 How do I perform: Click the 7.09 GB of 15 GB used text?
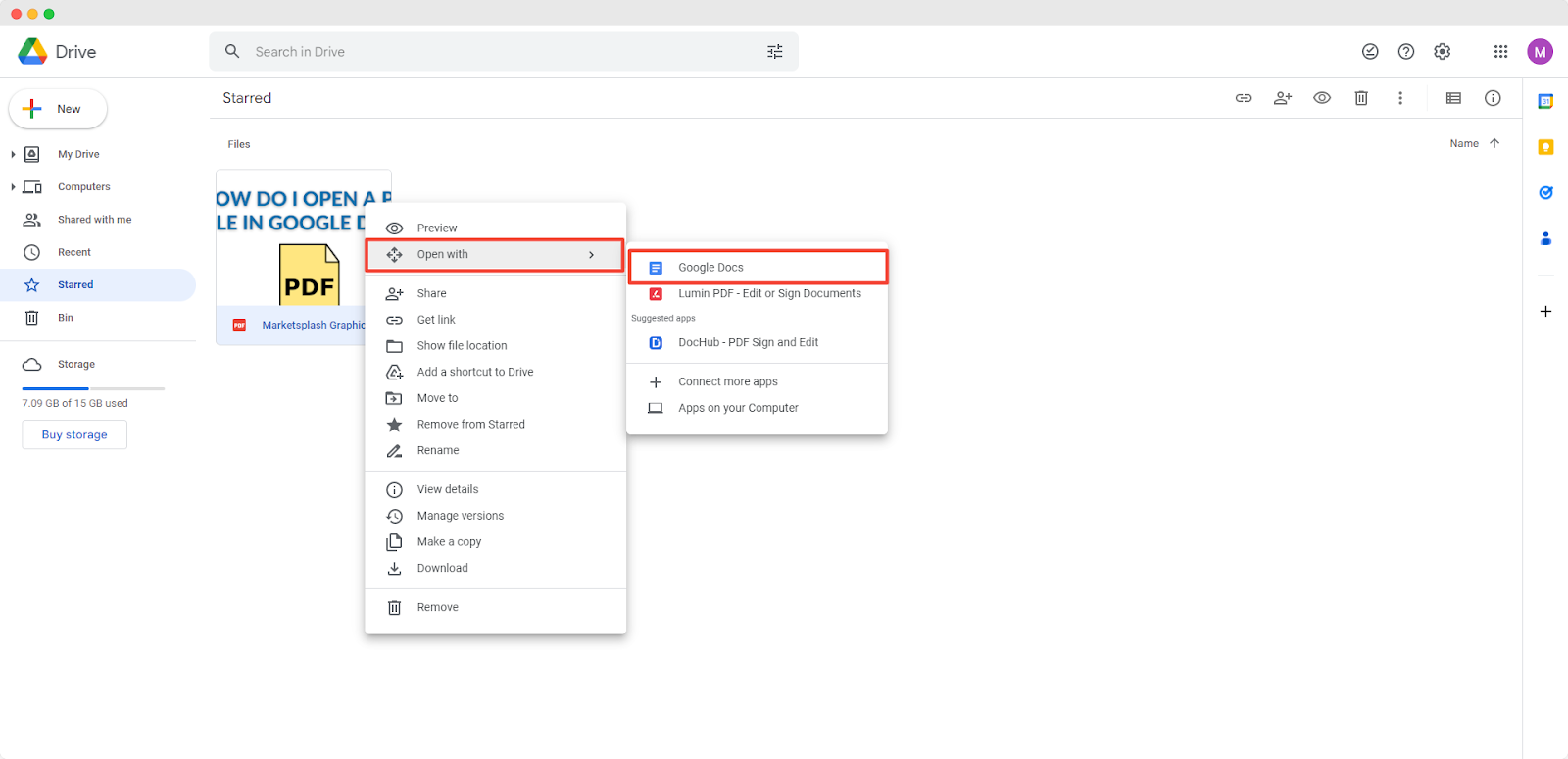[x=75, y=403]
